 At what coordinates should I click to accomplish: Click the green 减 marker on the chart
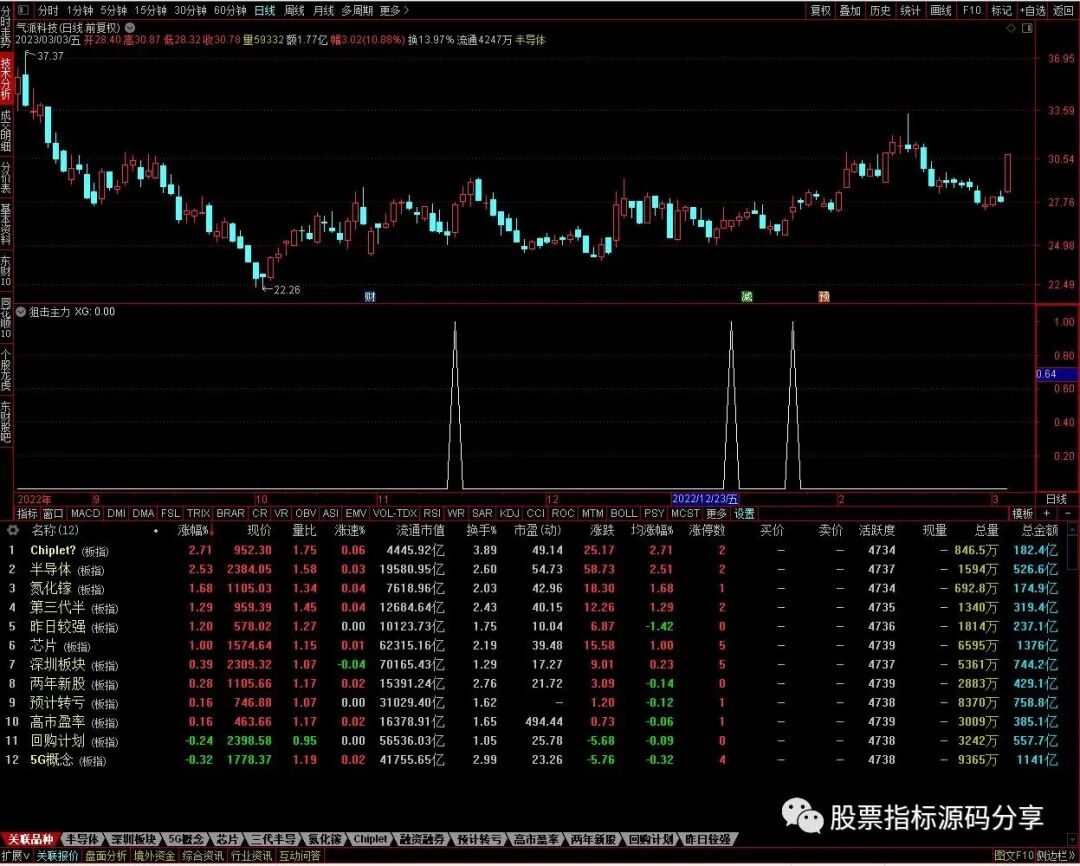click(x=747, y=296)
